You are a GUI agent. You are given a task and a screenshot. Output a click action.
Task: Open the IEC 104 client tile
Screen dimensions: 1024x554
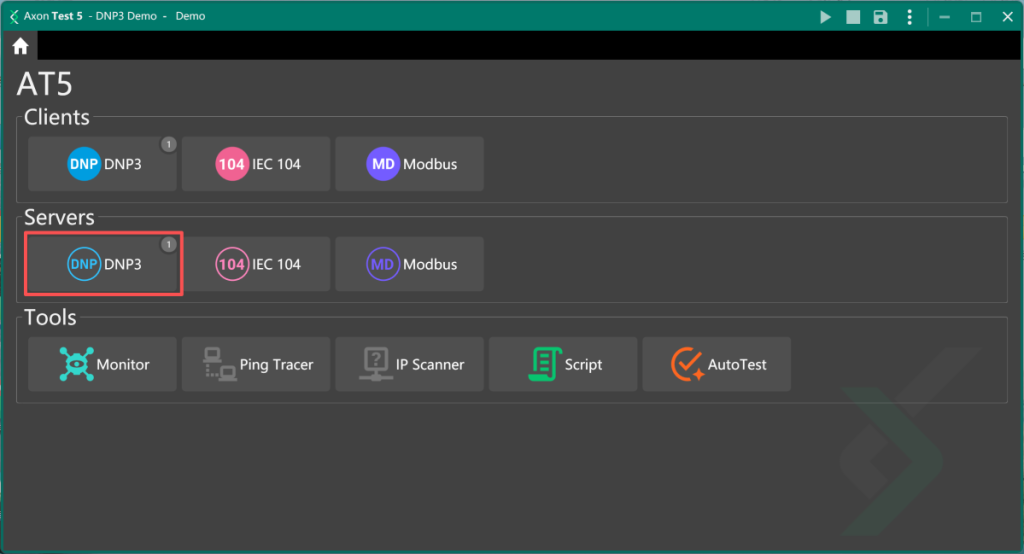(x=256, y=164)
